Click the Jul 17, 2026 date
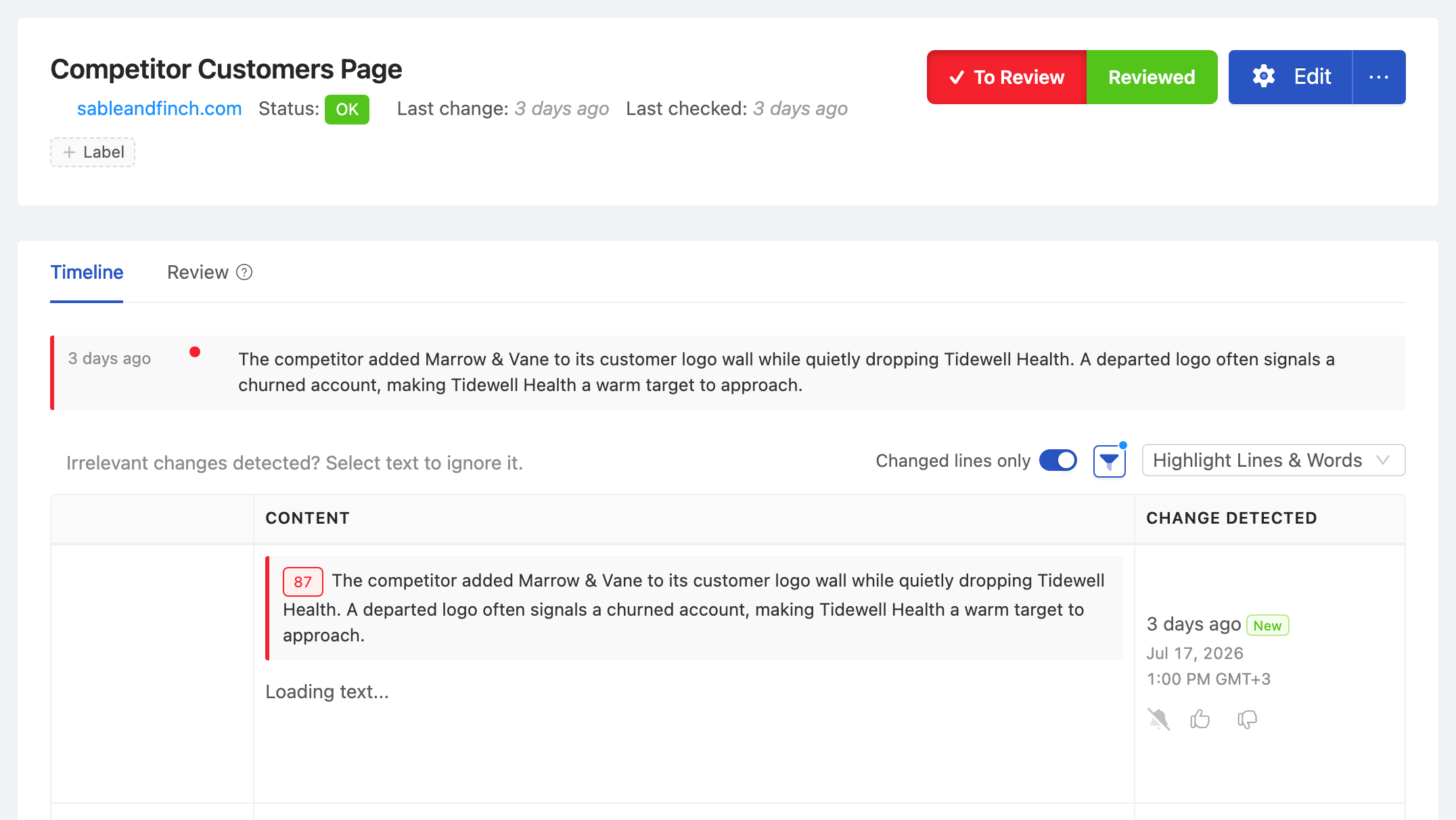 [x=1195, y=654]
